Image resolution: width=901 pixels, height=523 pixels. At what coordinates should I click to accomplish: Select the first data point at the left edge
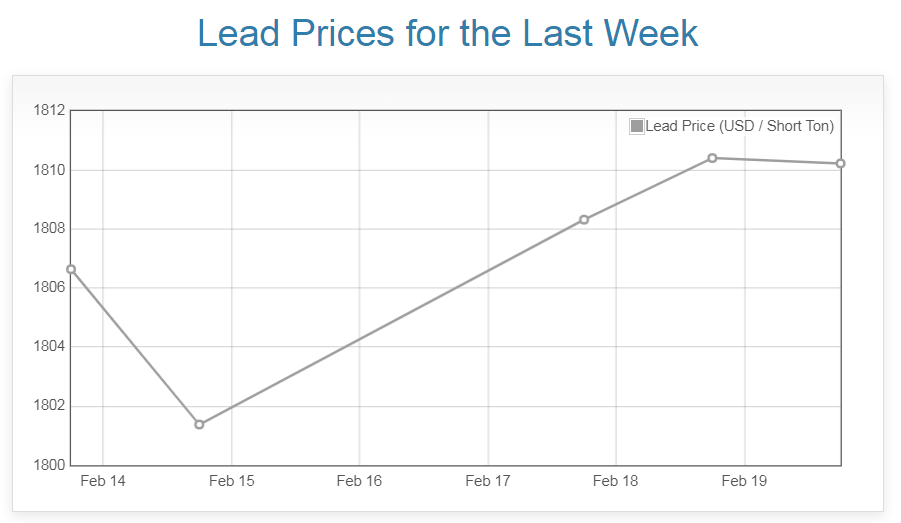point(71,269)
